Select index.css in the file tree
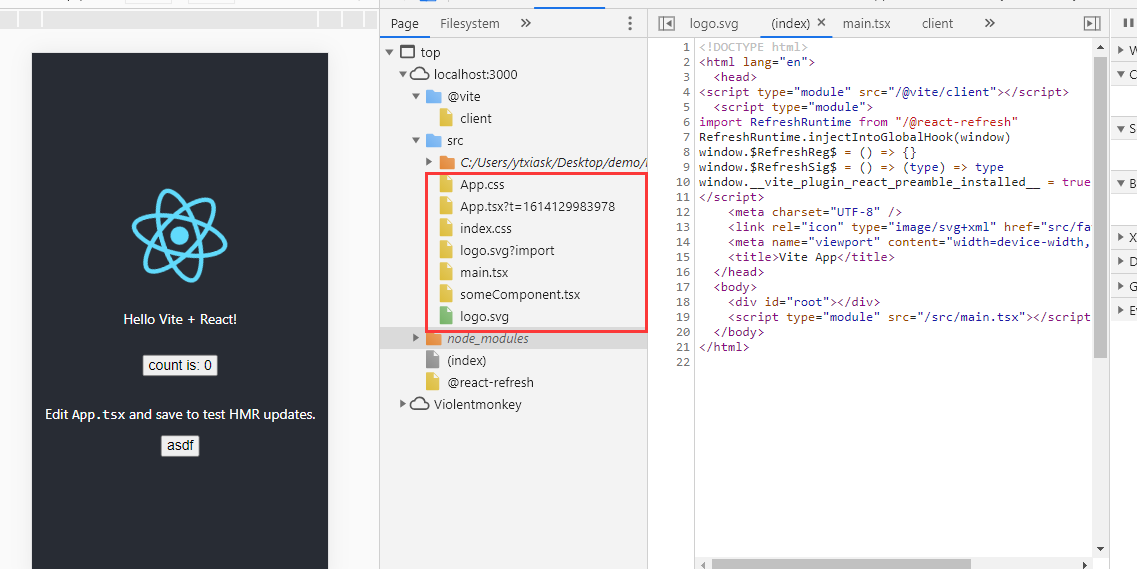 [x=486, y=228]
